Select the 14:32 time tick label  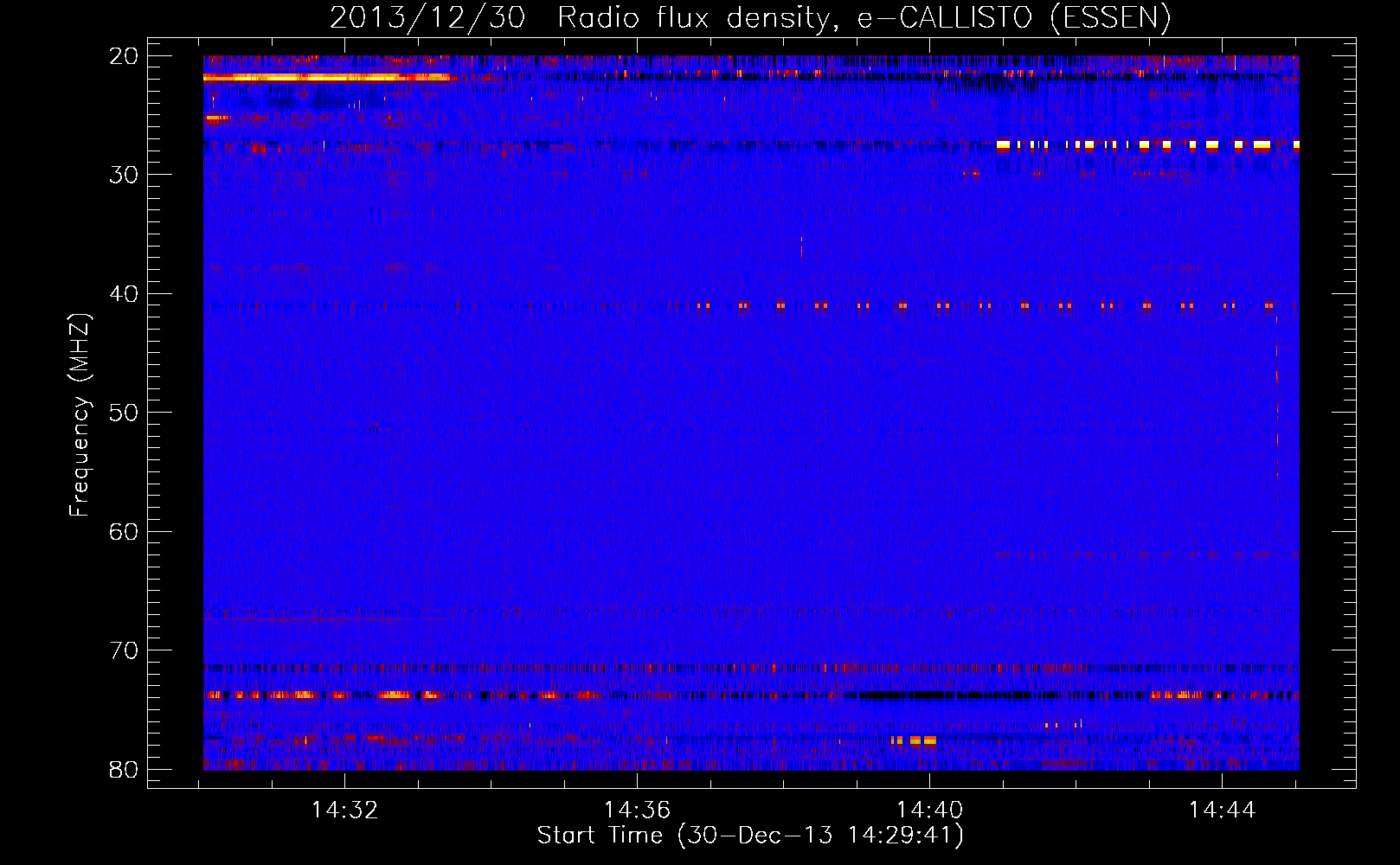pyautogui.click(x=345, y=811)
